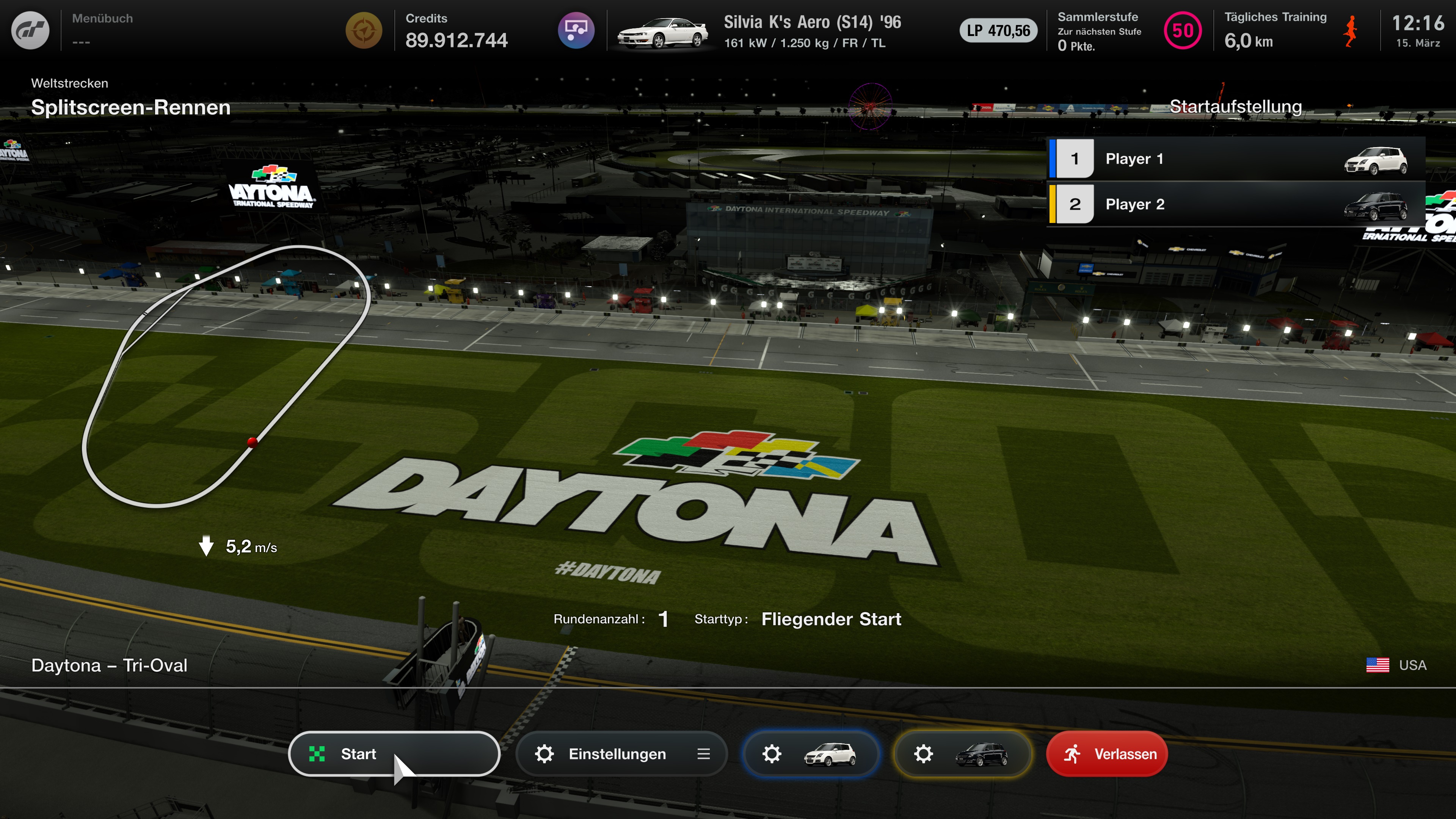This screenshot has height=819, width=1456.
Task: Open Player 1 white car settings
Action: [811, 753]
